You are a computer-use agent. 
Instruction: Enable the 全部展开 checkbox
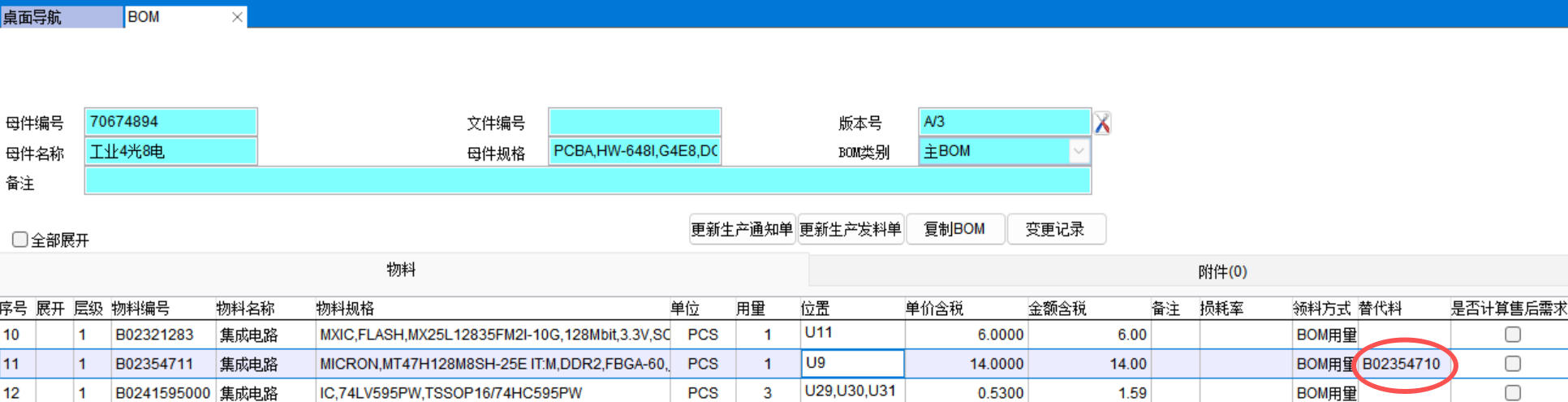[20, 240]
